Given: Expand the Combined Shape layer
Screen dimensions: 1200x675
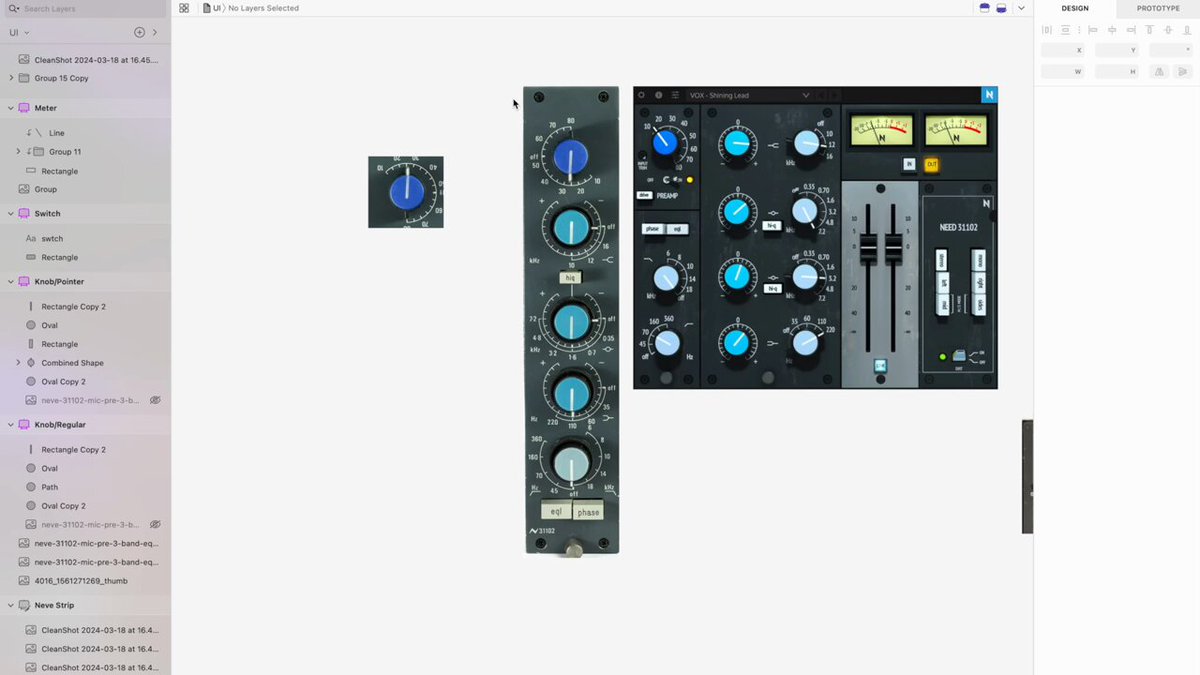Looking at the screenshot, I should [18, 363].
